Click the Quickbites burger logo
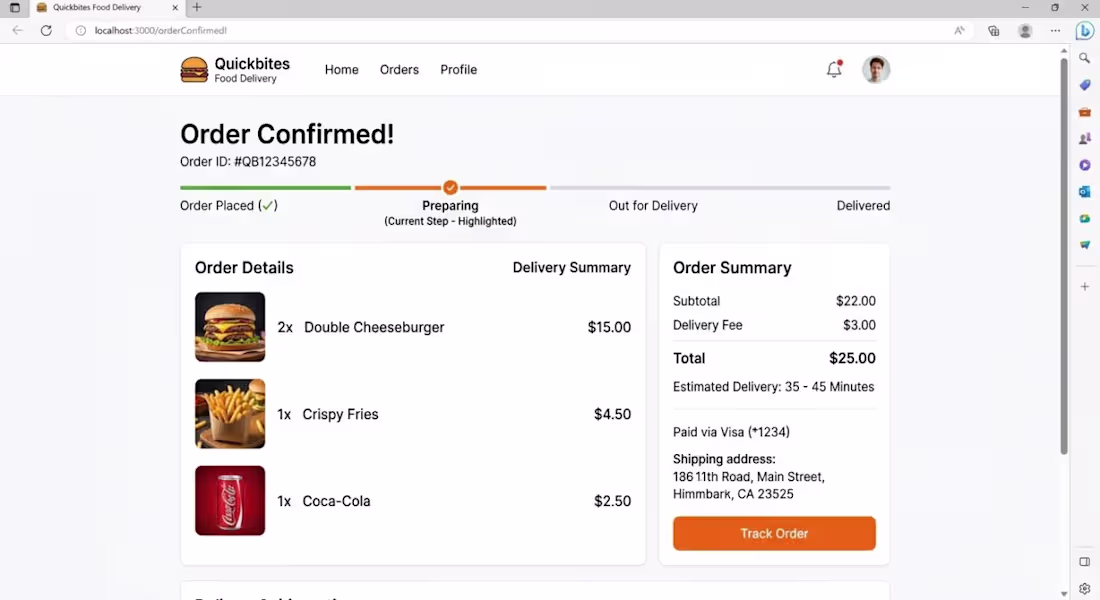The width and height of the screenshot is (1100, 600). (194, 70)
